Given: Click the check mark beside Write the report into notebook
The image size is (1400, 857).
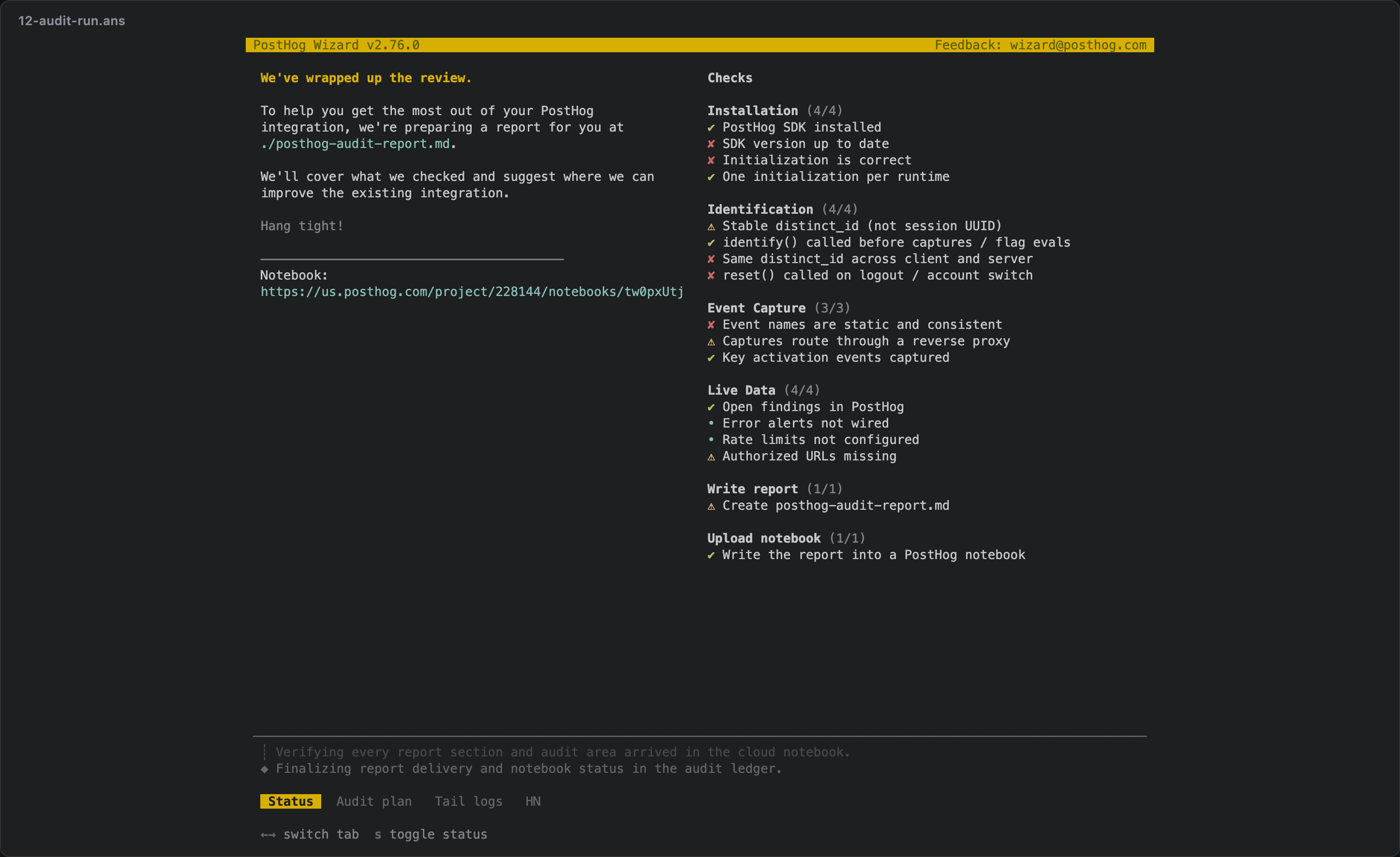Looking at the screenshot, I should point(711,556).
